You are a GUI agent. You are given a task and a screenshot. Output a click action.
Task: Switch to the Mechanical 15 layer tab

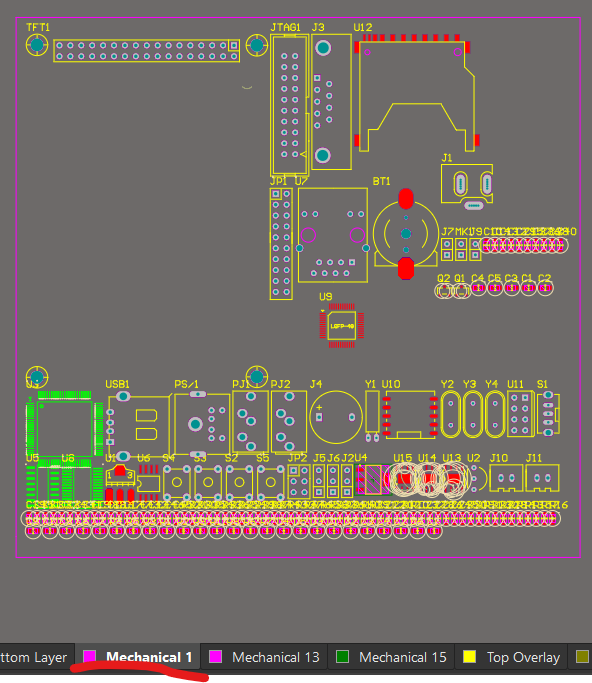pos(391,656)
